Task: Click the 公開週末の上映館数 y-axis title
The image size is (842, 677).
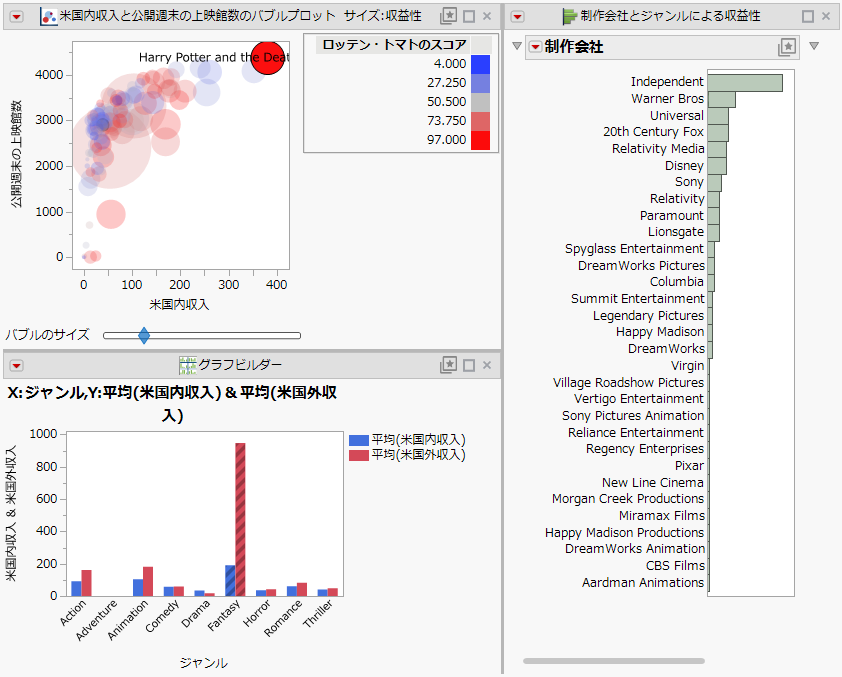Action: point(17,154)
